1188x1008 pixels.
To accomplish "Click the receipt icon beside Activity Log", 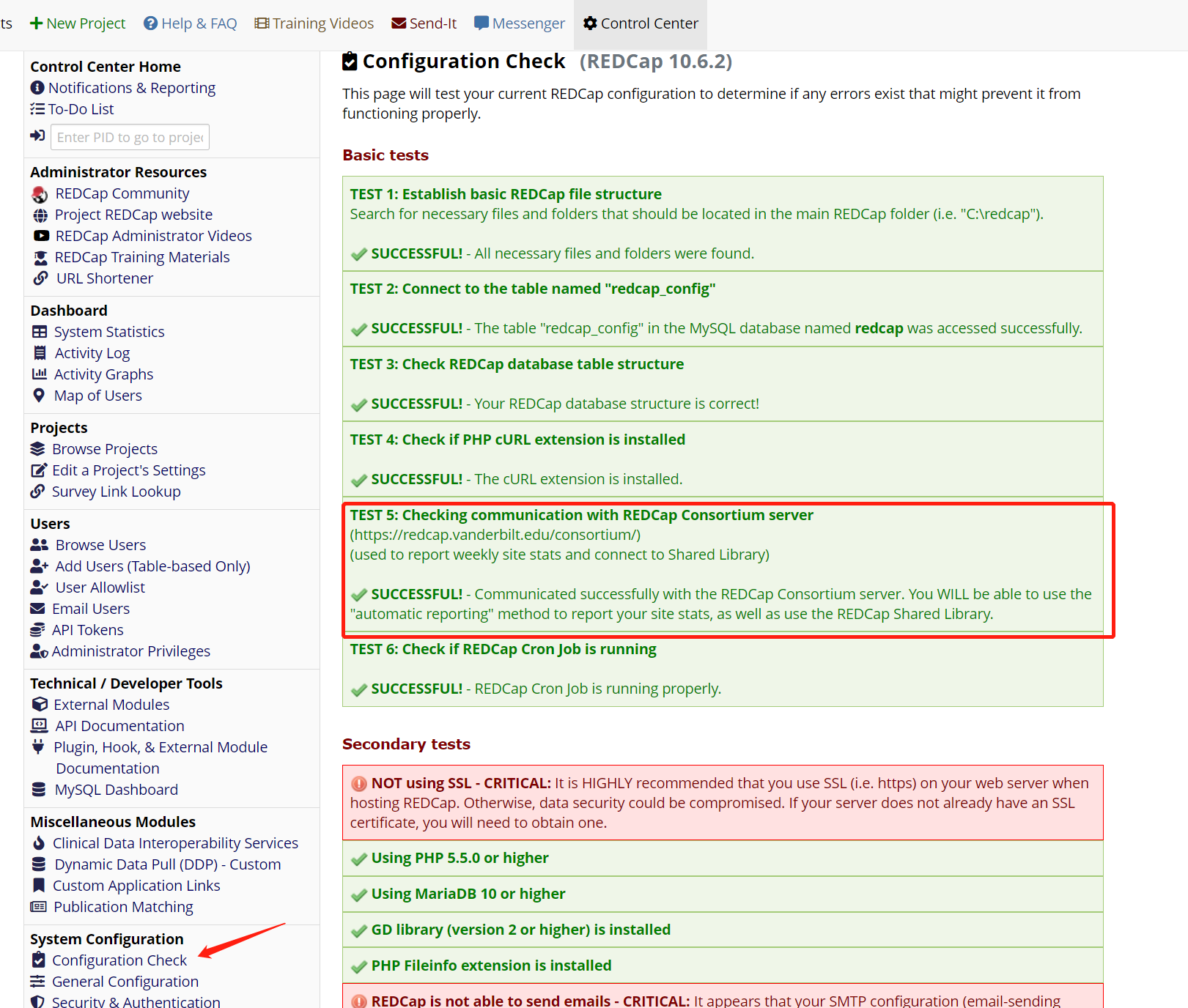I will (40, 353).
